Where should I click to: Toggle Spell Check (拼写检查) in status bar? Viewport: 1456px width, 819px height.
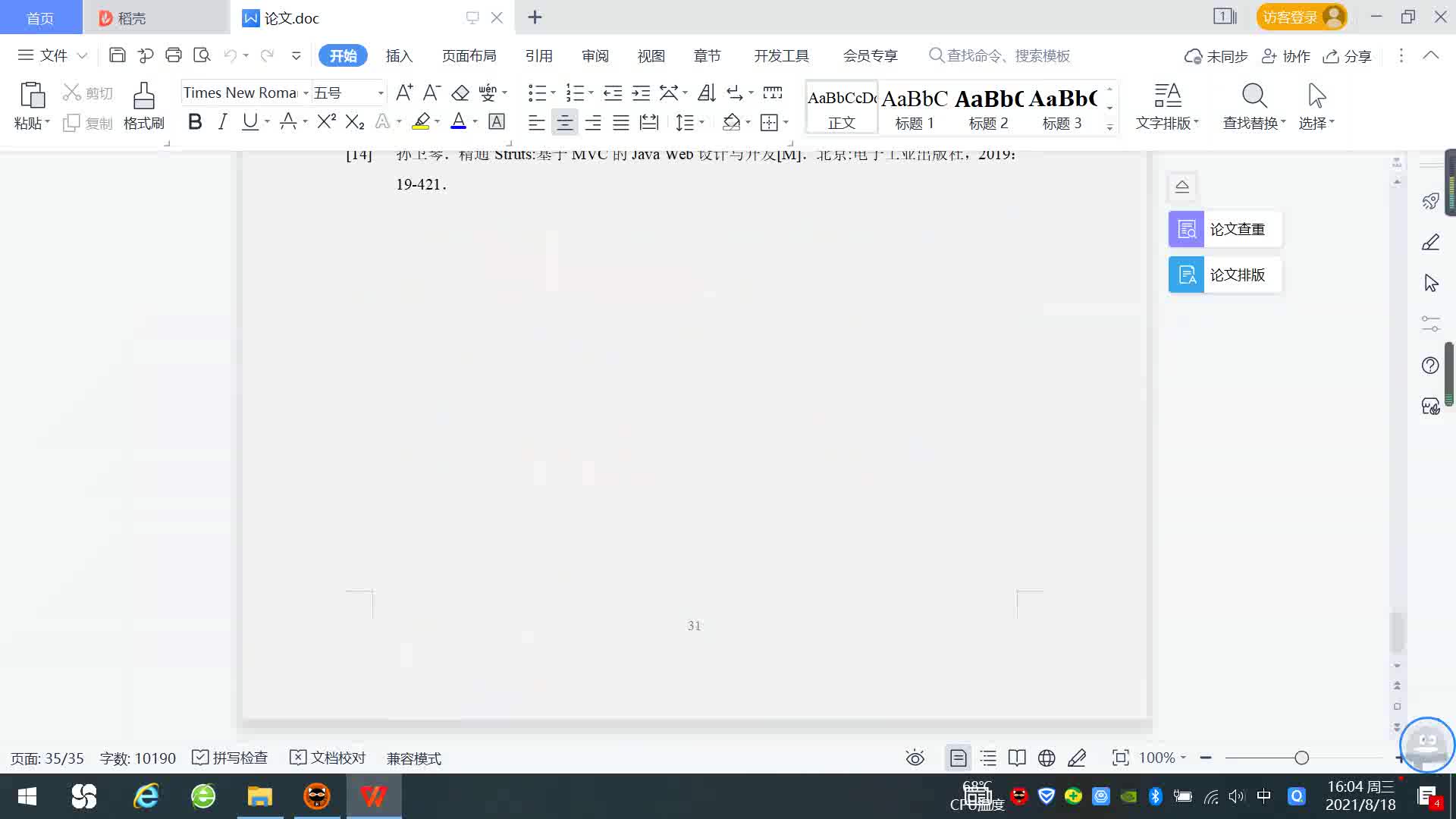point(230,758)
